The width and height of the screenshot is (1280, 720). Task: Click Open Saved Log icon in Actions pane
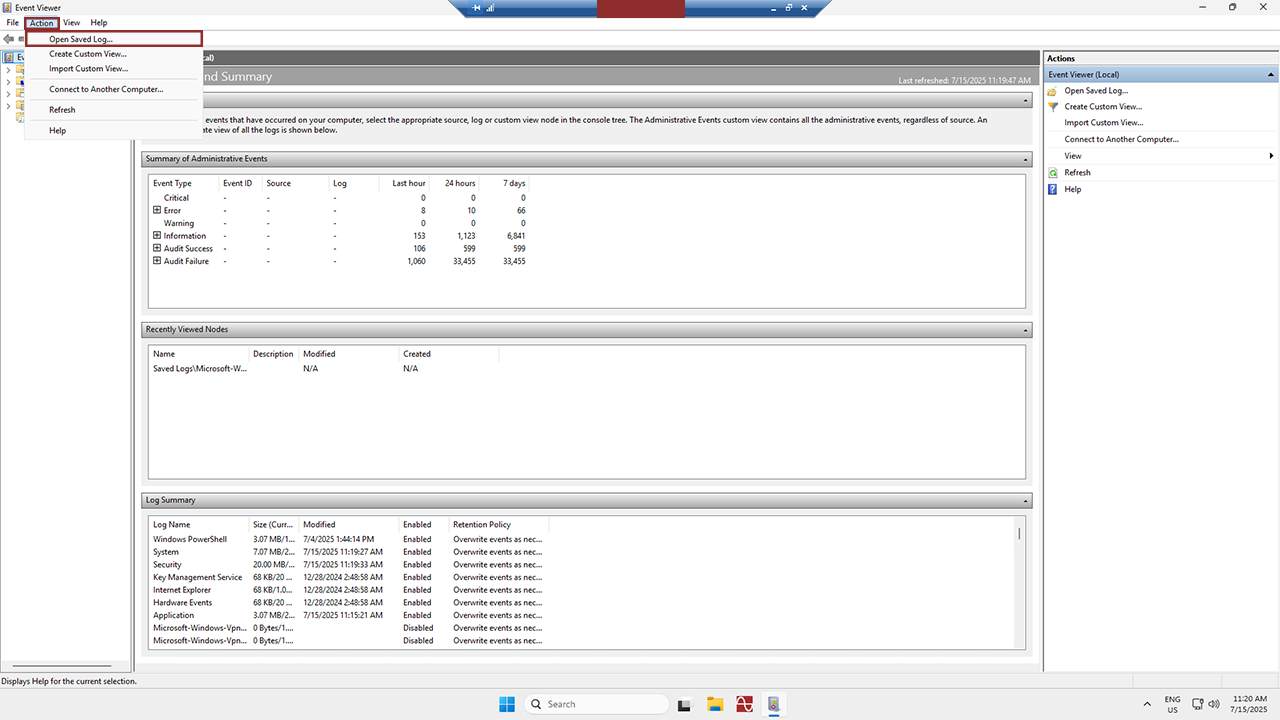coord(1053,90)
